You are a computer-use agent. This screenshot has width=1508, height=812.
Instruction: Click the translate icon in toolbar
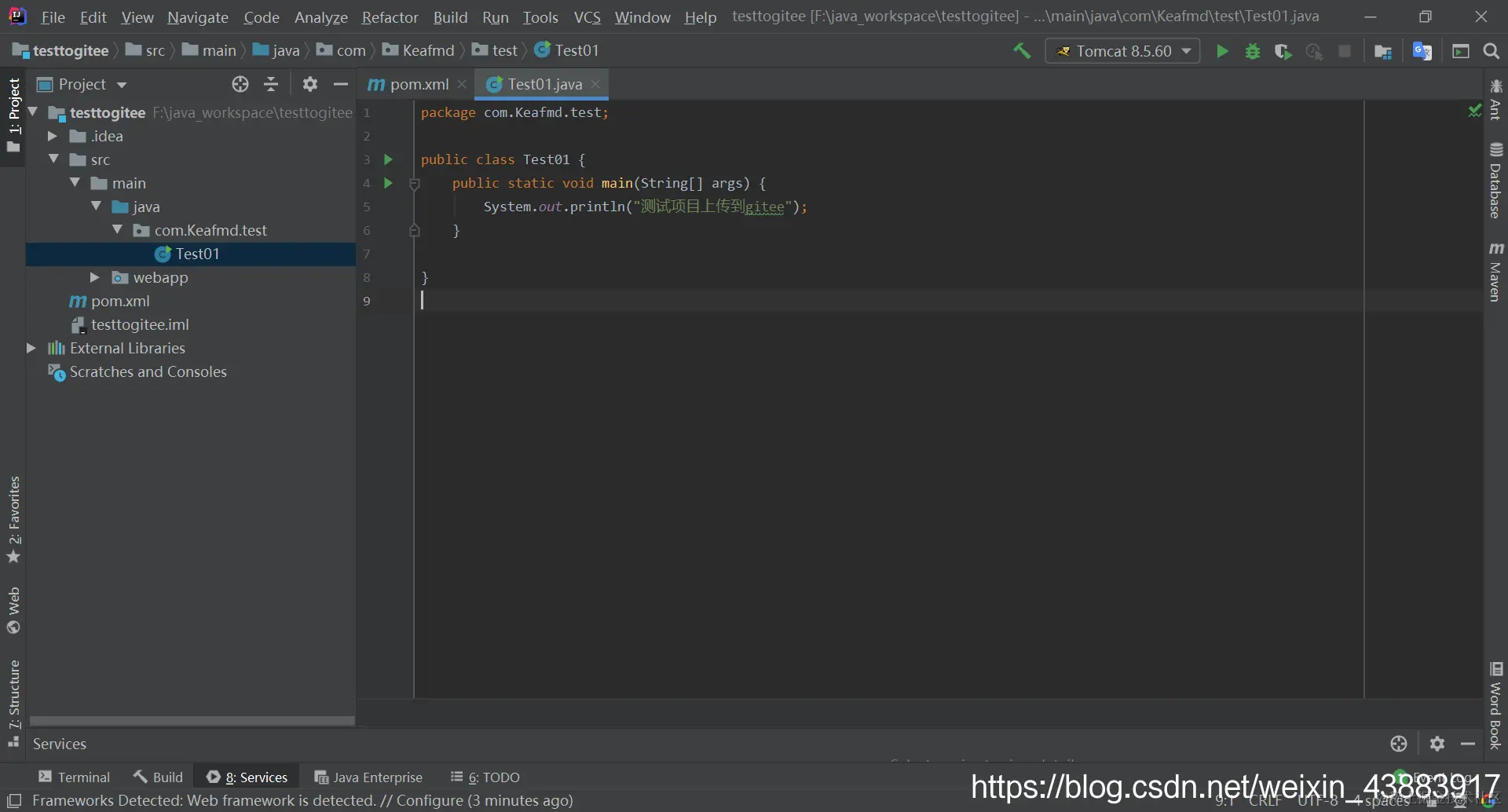coord(1422,51)
